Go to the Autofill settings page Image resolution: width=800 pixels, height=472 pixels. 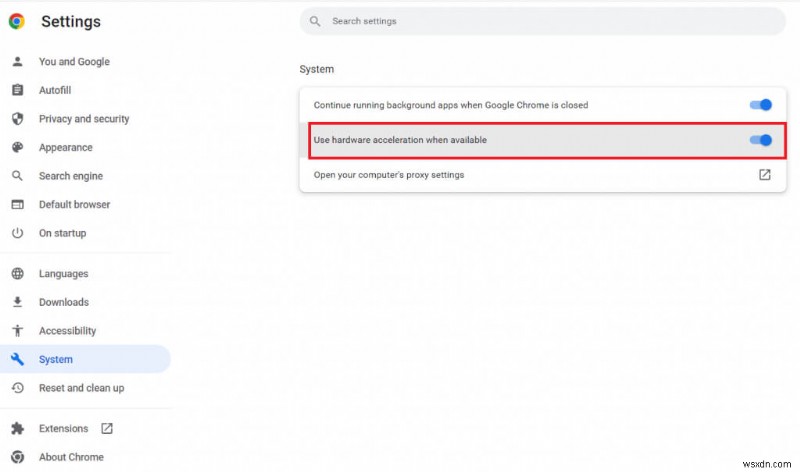55,90
